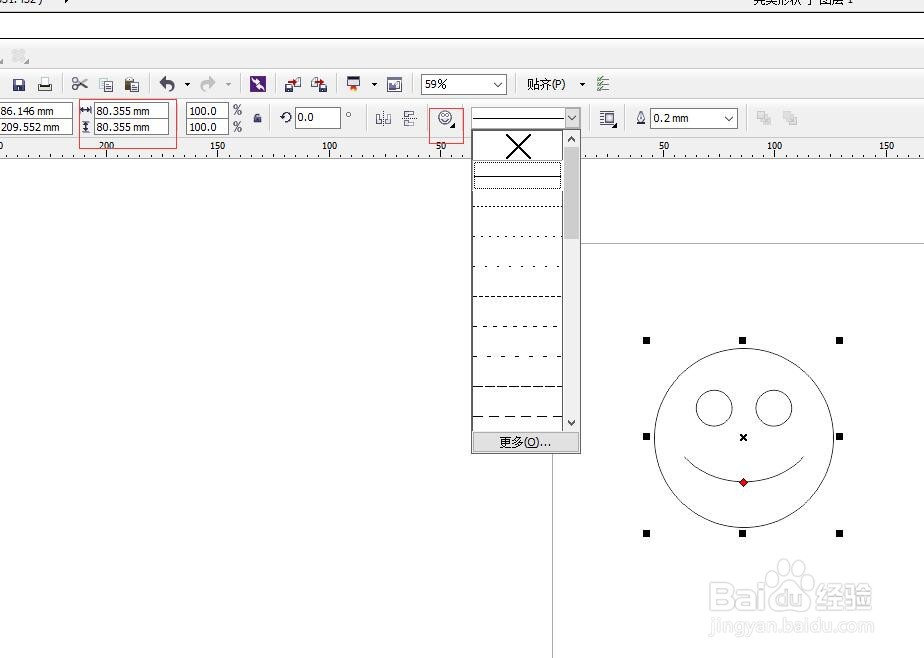Click the bottom 100.0 scale factor field
Viewport: 924px width, 658px height.
207,127
